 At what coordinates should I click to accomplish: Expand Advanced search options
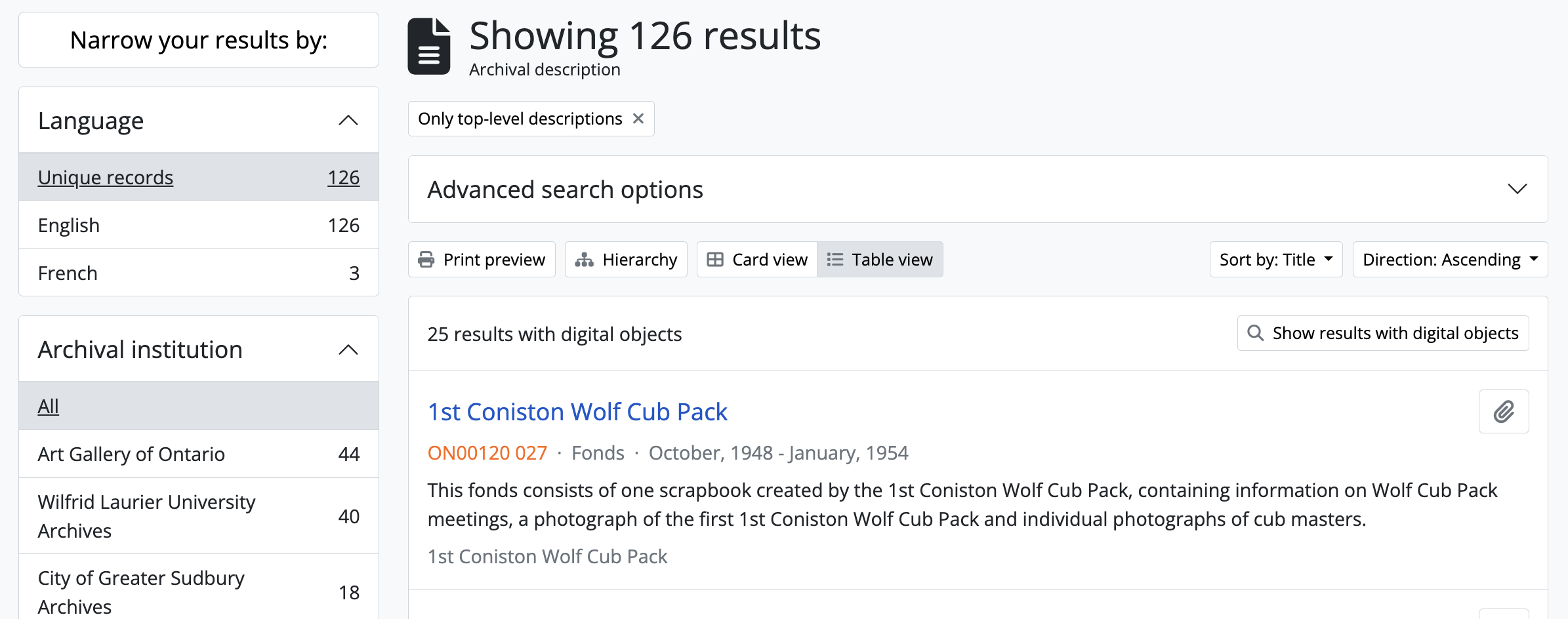(x=1517, y=190)
